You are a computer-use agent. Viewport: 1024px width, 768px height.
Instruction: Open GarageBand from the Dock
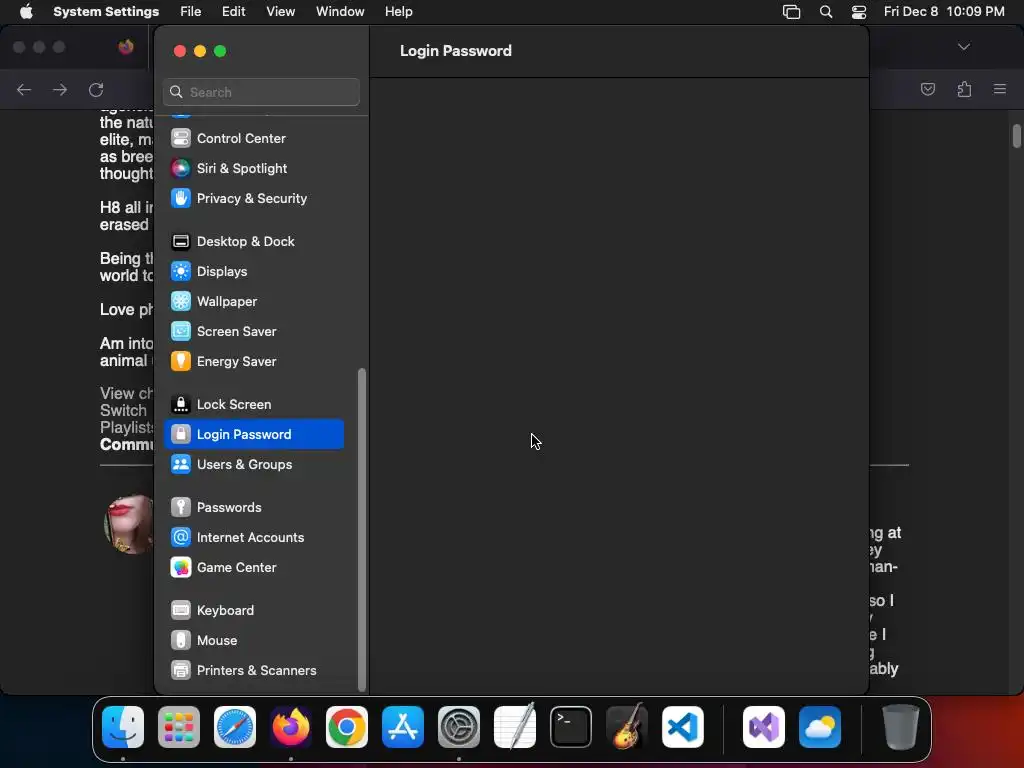pos(628,727)
